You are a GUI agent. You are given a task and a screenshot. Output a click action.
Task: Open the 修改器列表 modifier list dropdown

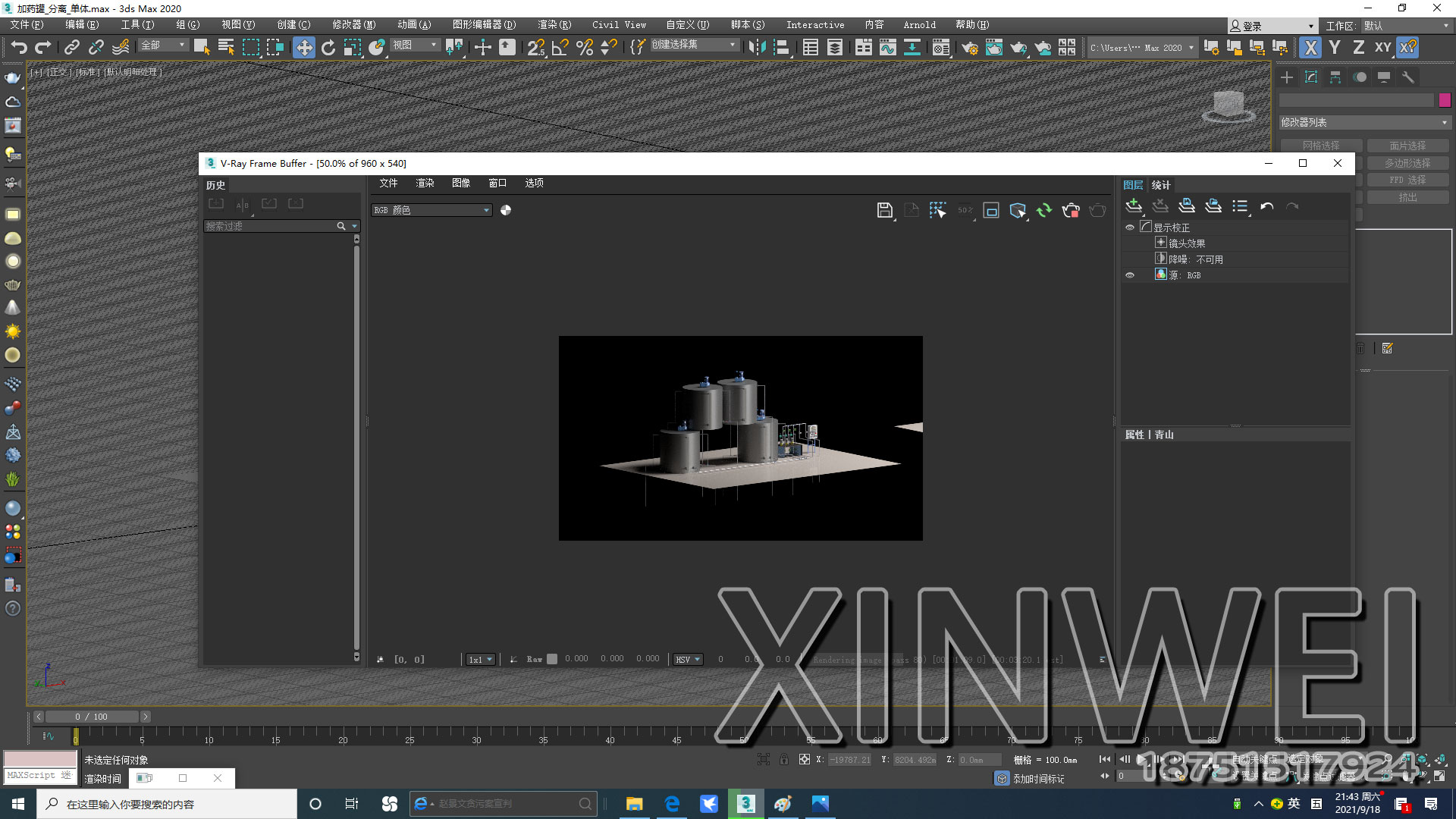[1364, 122]
